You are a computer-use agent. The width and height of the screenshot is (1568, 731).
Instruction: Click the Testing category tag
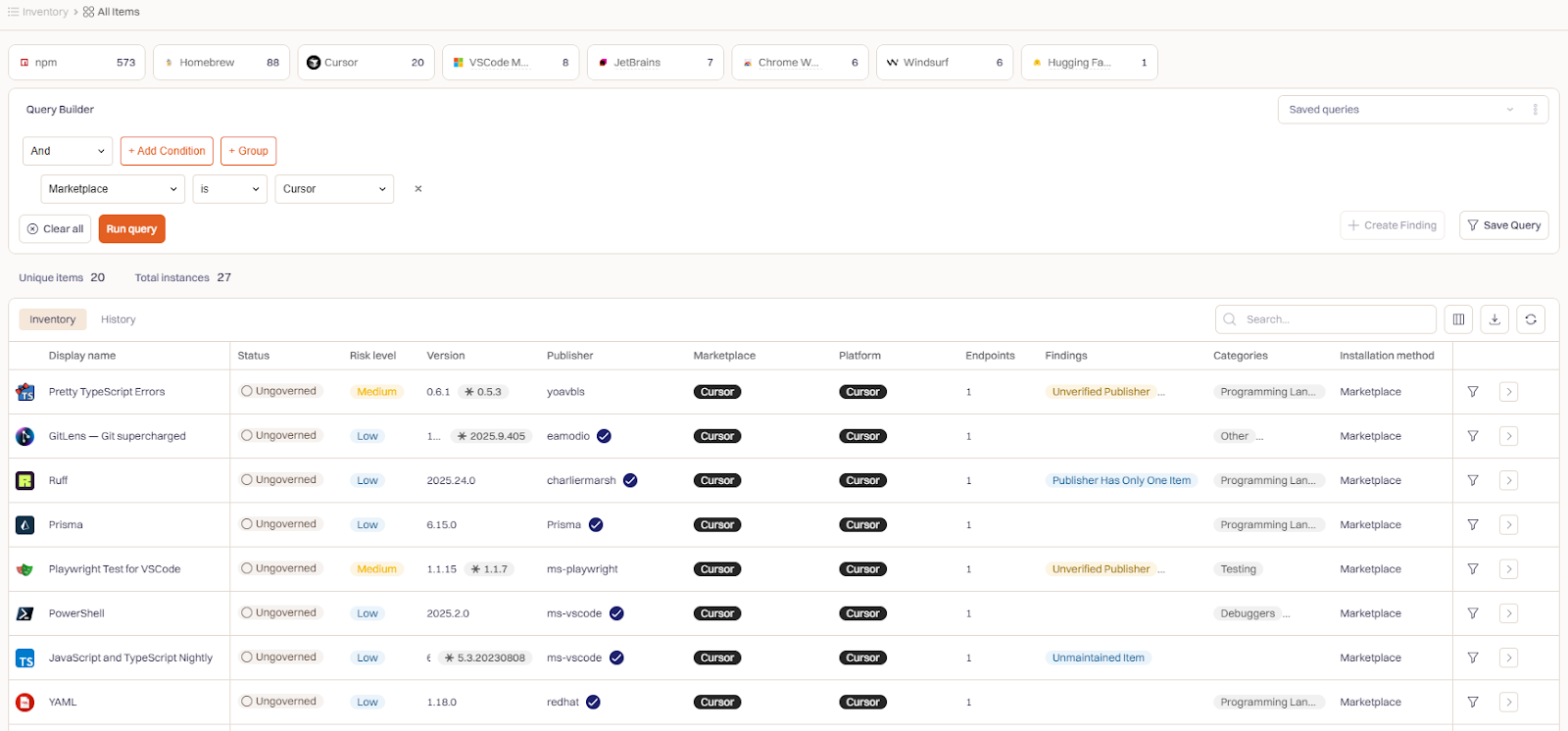click(x=1239, y=569)
